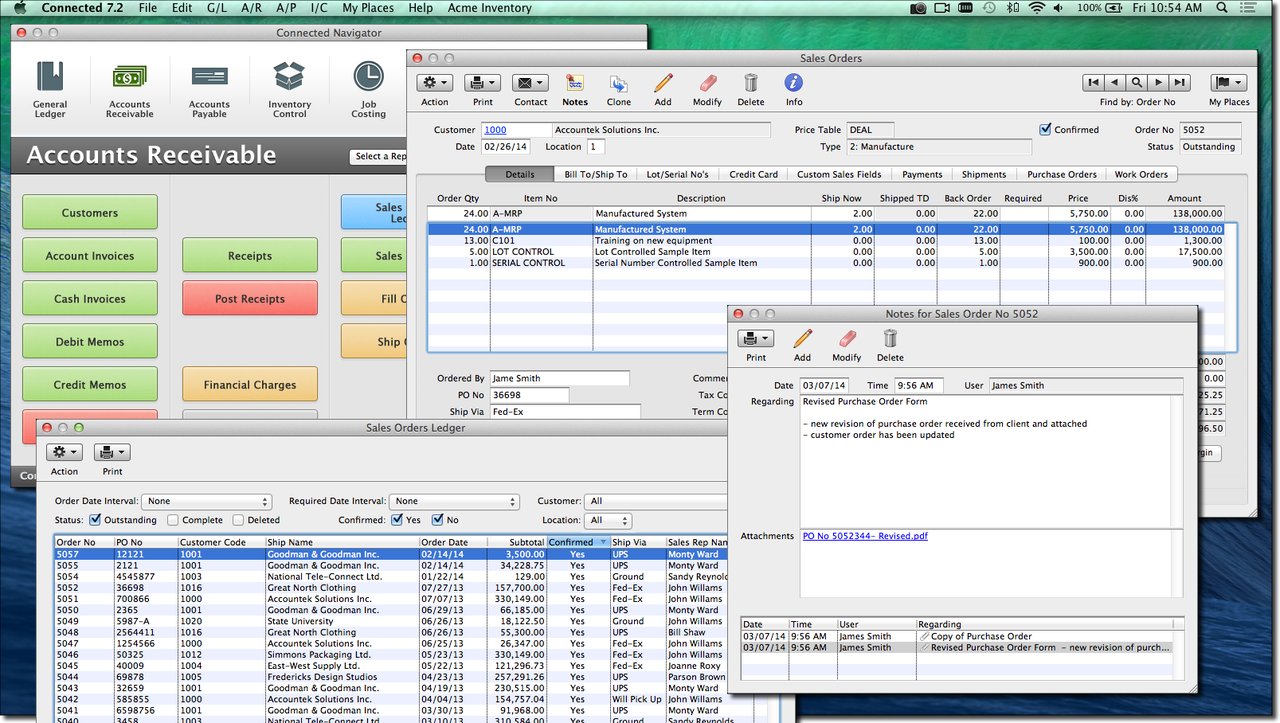Open the Inventory Control module icon
Screen dimensions: 1280x723
[289, 89]
